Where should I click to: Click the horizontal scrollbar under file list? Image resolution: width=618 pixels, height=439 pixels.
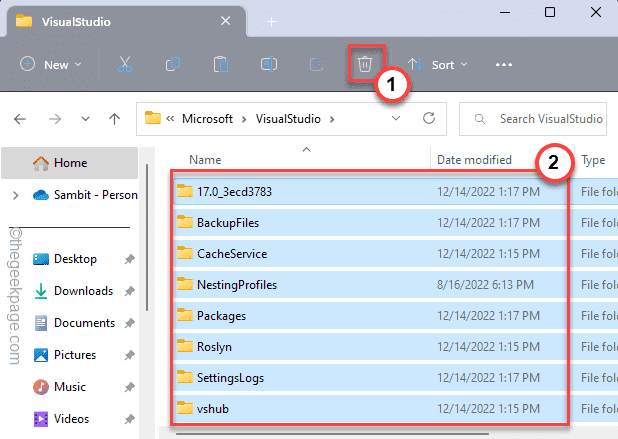pos(333,435)
